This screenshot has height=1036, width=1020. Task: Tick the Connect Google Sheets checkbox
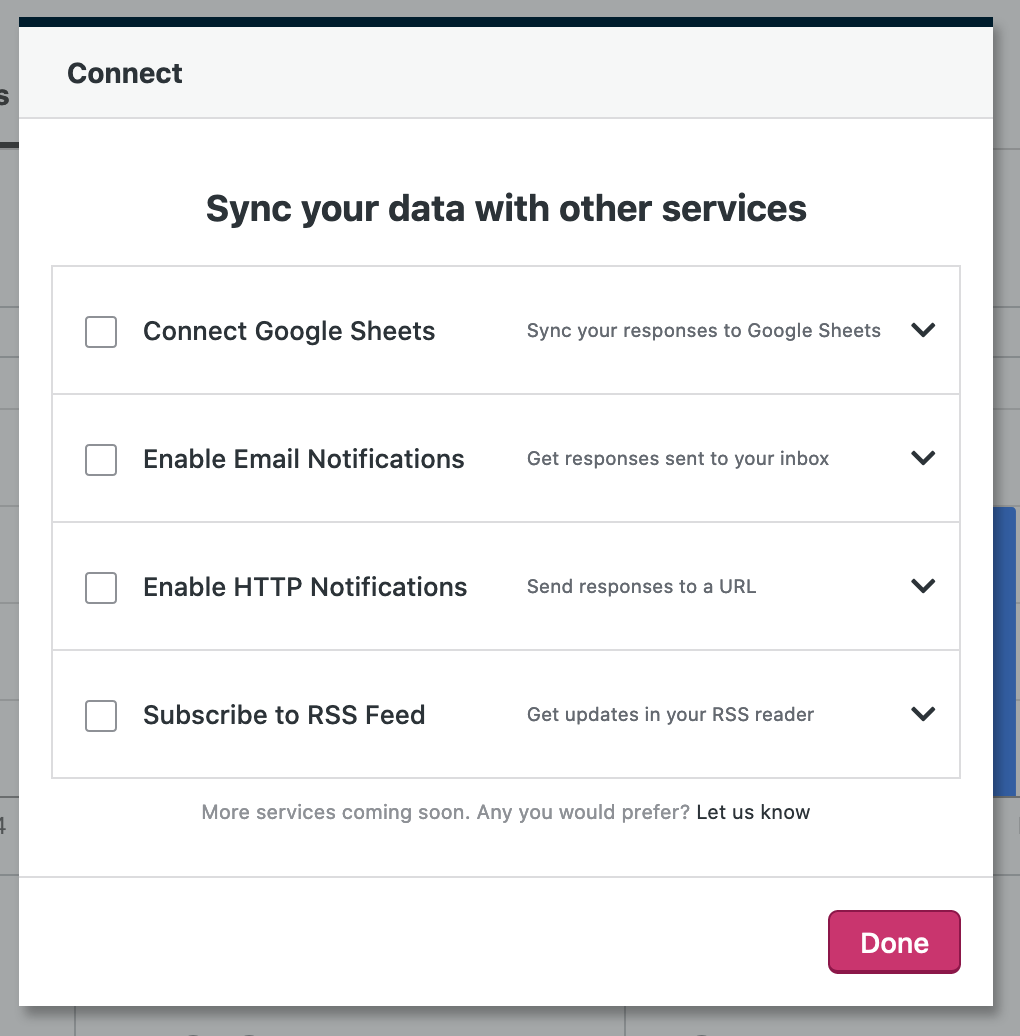pos(101,332)
